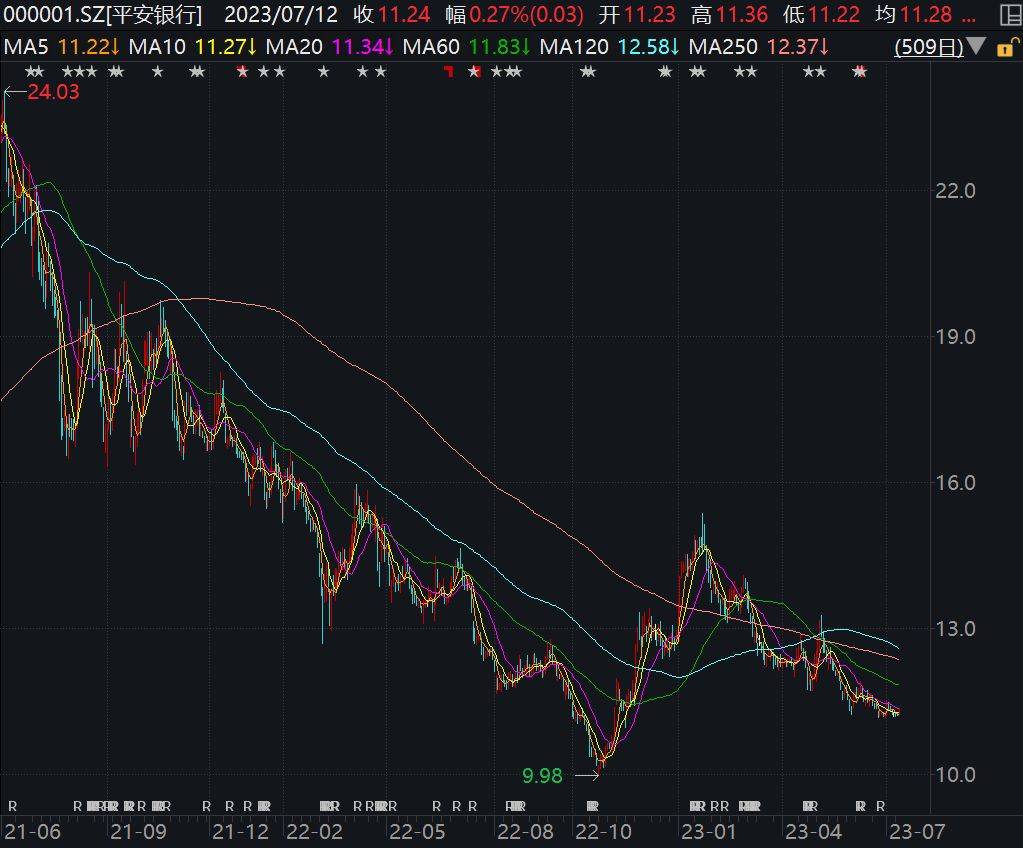Open the rightmost red star event marker
1023x848 pixels.
click(x=859, y=71)
